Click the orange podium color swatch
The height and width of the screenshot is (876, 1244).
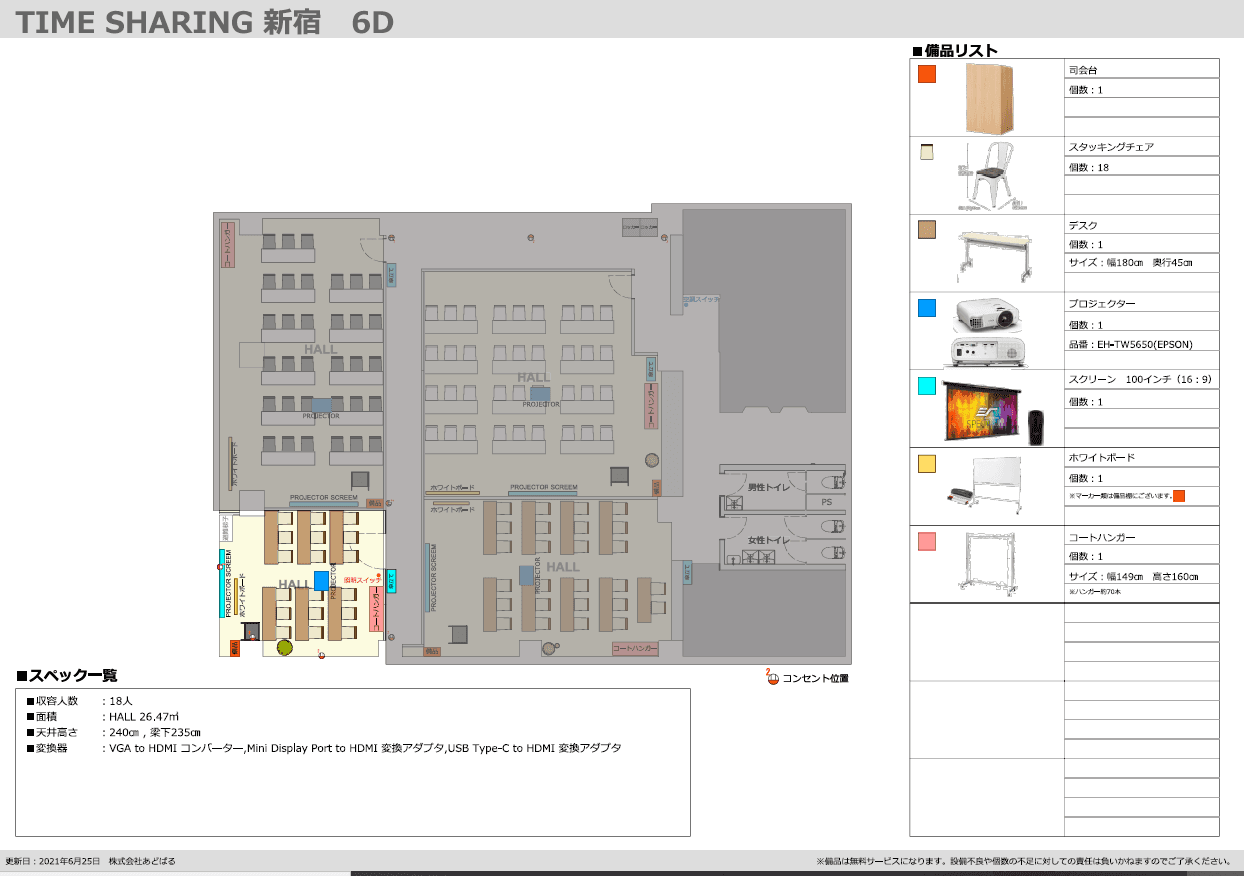(x=927, y=74)
